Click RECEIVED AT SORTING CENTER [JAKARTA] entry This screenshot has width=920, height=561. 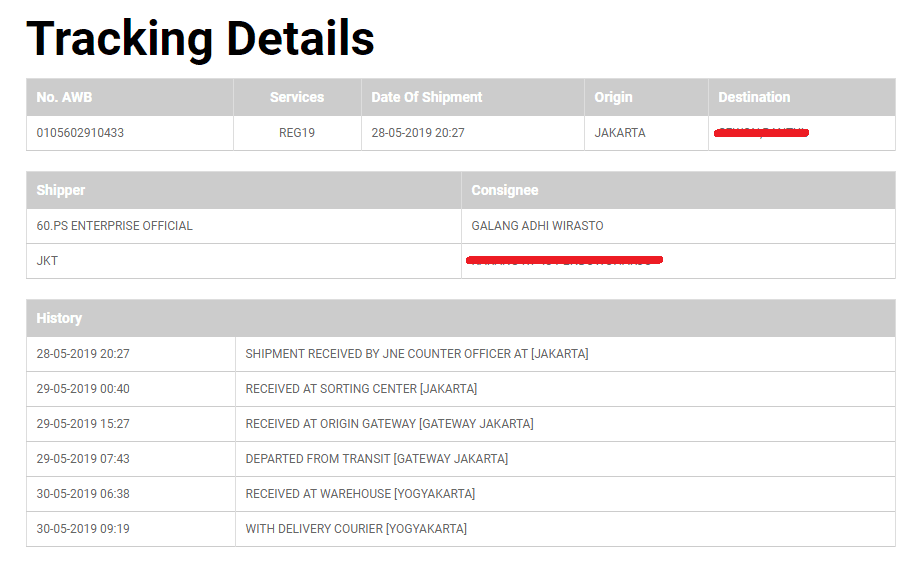(361, 389)
